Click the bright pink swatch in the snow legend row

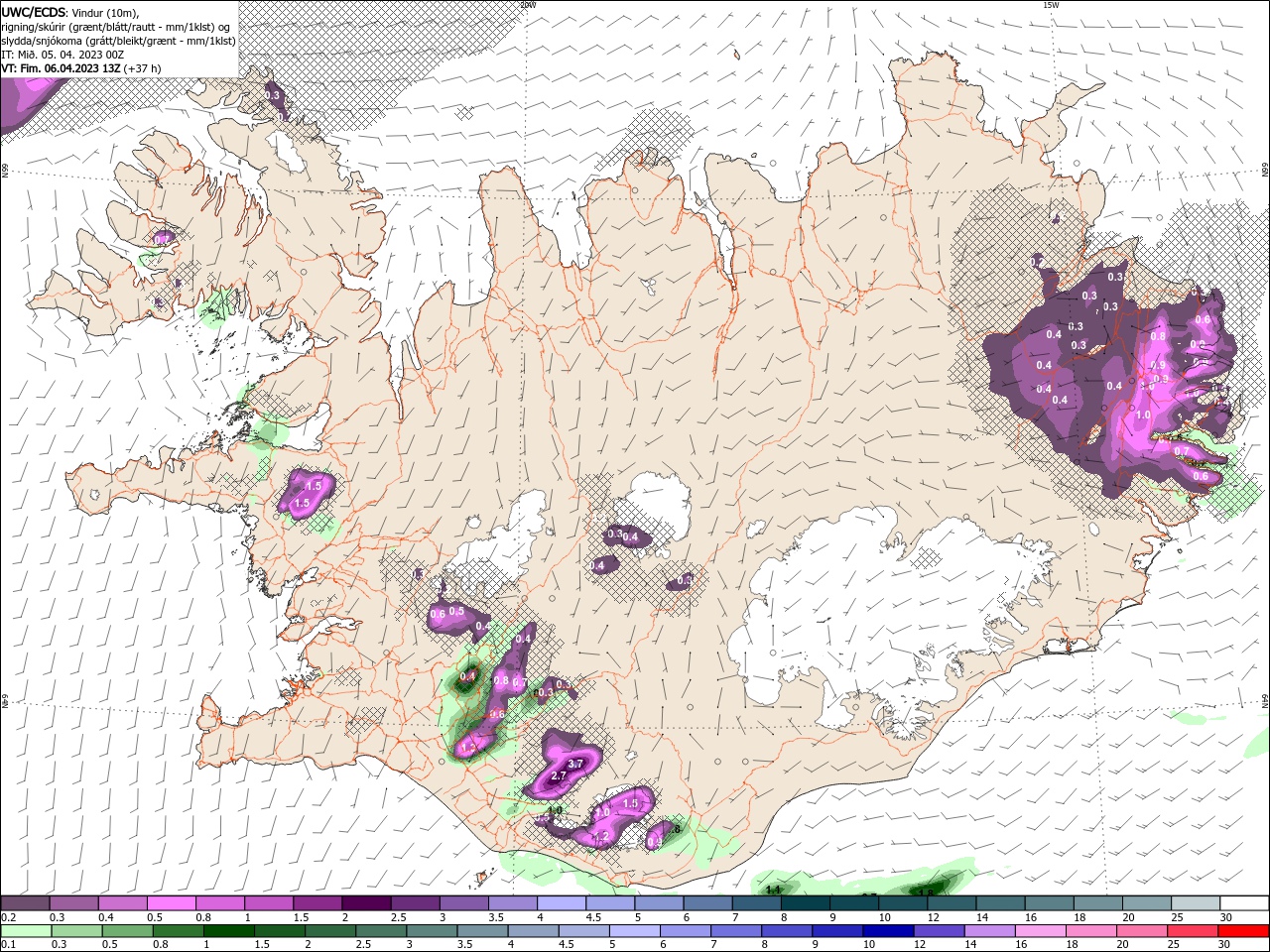[x=171, y=903]
